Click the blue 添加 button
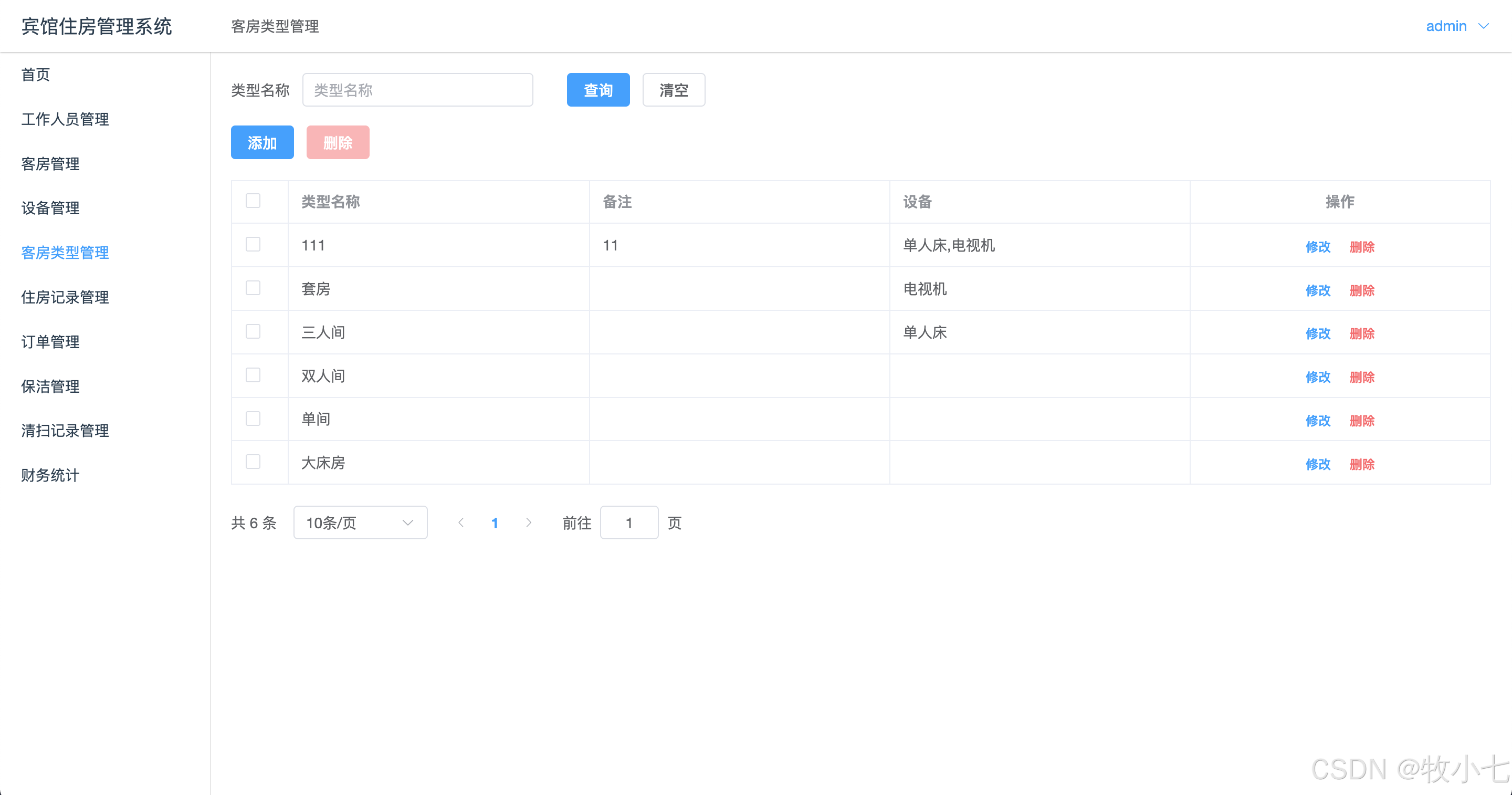 pos(262,143)
